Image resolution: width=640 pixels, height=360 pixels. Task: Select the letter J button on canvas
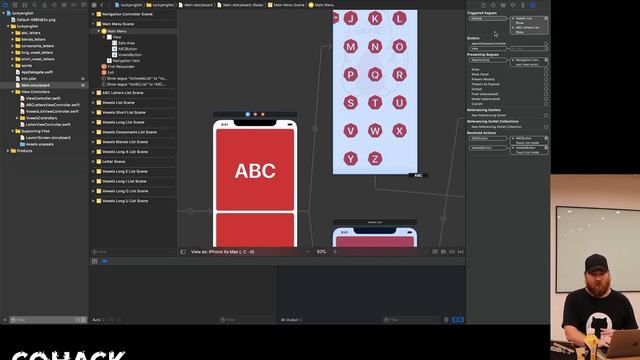(351, 18)
